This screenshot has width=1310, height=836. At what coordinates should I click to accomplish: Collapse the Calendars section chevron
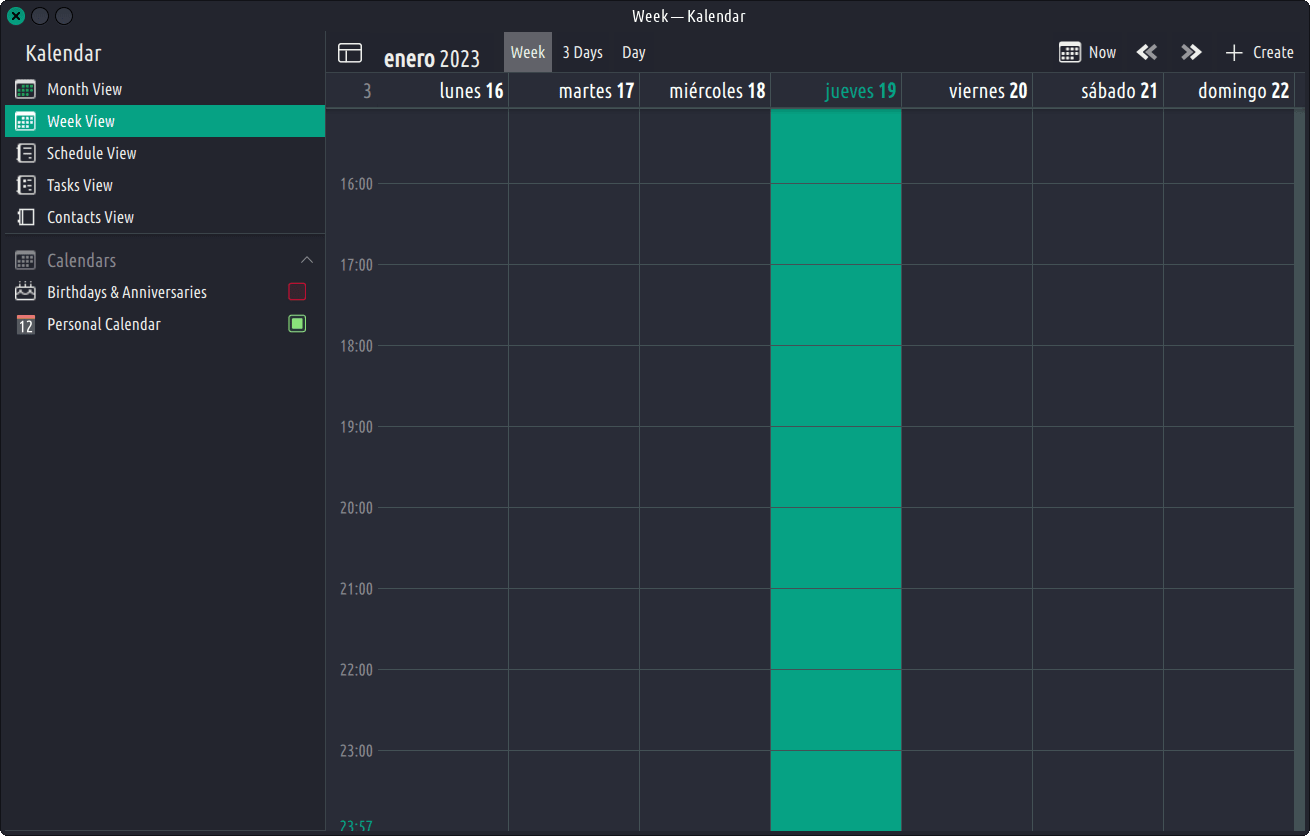[307, 260]
